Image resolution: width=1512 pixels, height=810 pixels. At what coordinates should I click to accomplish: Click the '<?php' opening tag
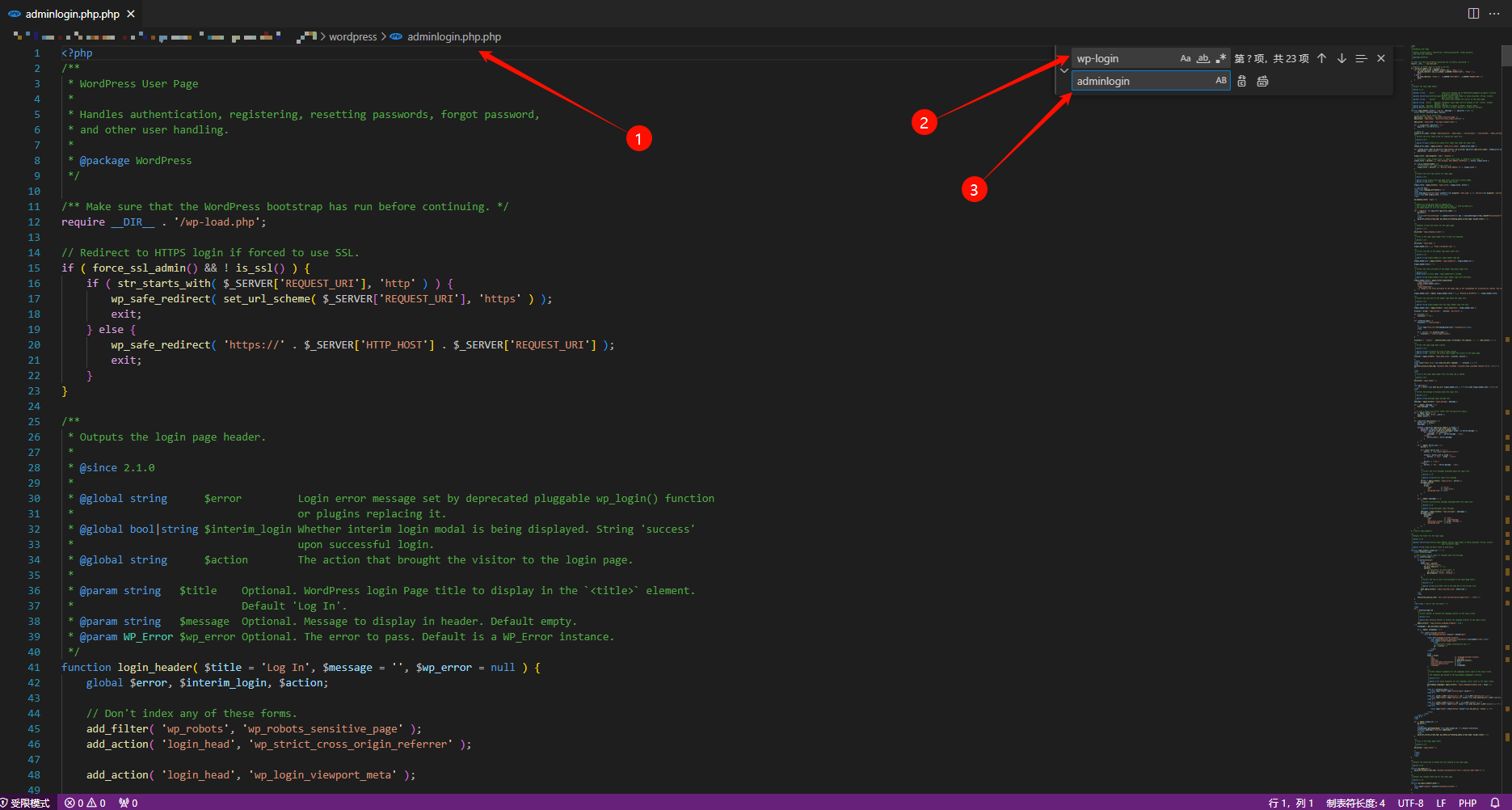(77, 53)
